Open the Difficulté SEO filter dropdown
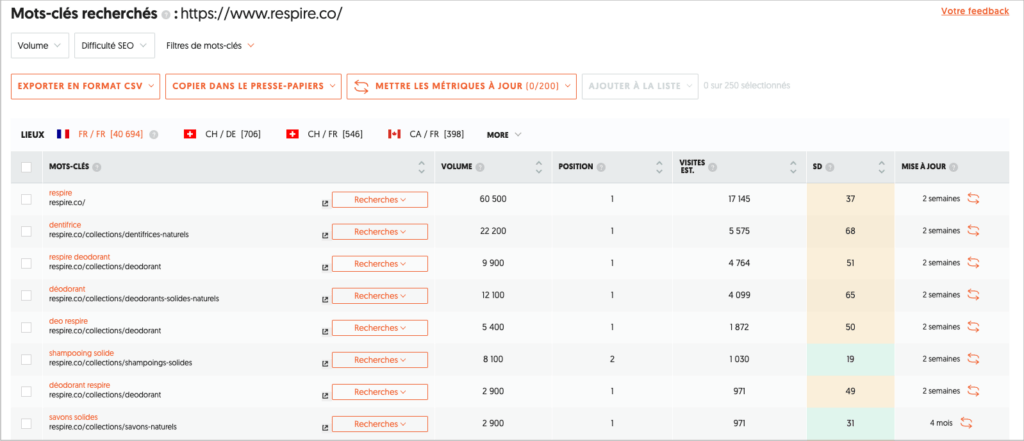Image resolution: width=1024 pixels, height=441 pixels. pos(114,46)
